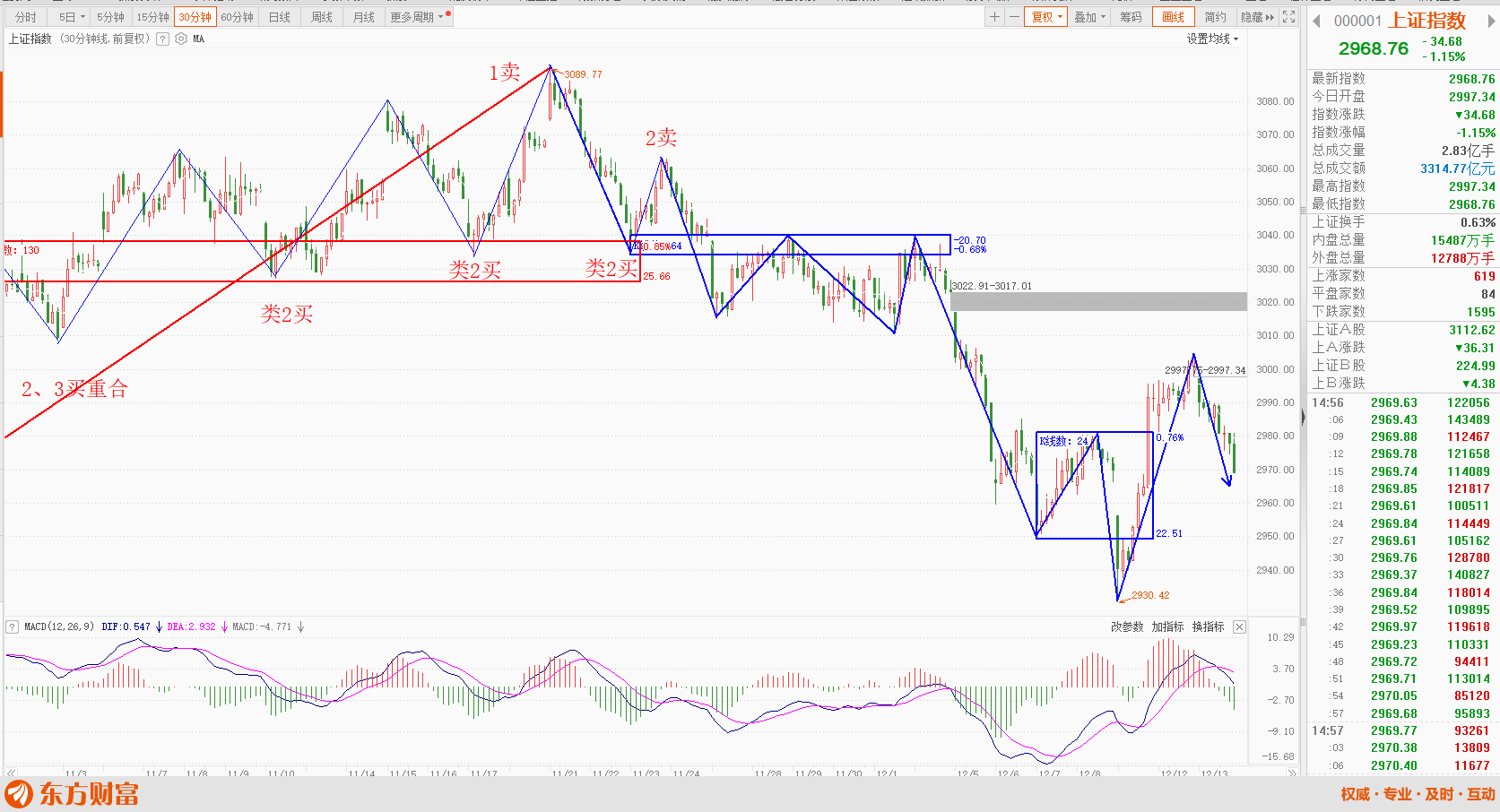Click the 上证A股 value 3112.62
Screen dimensions: 1500x812
point(1471,330)
